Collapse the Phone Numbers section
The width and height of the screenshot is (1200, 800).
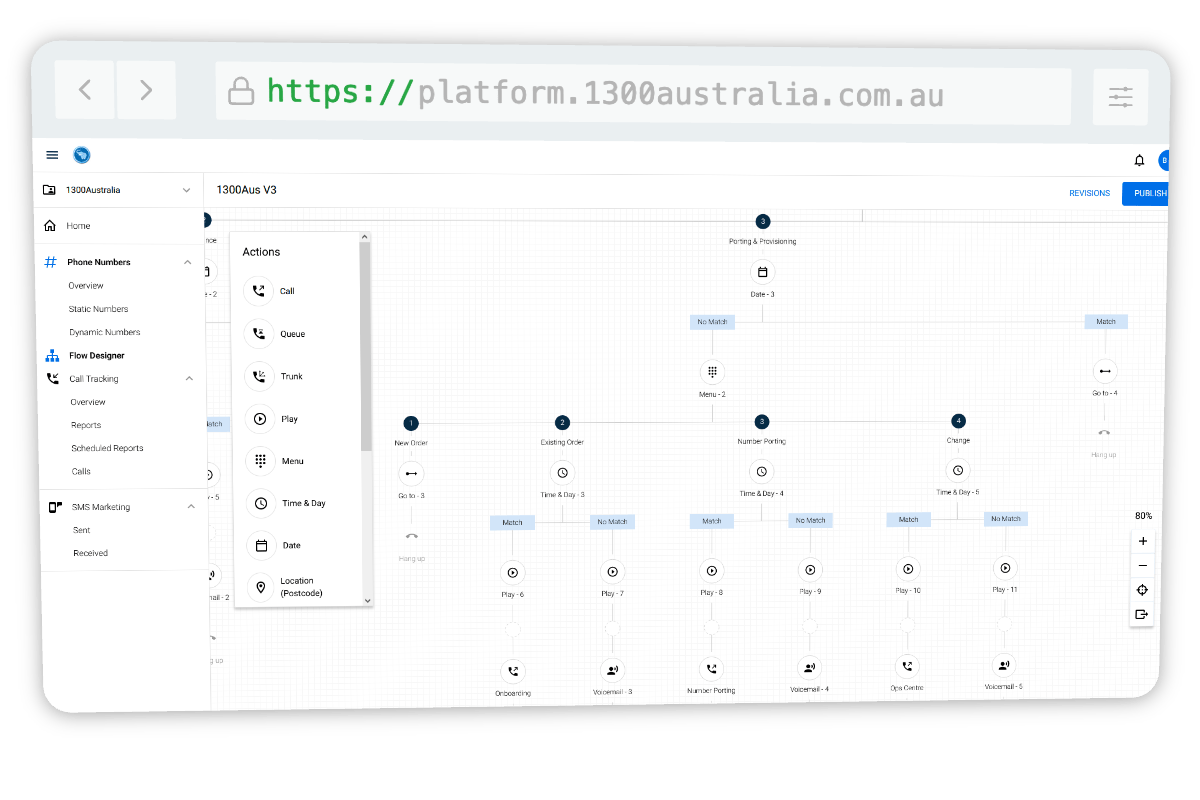click(187, 262)
